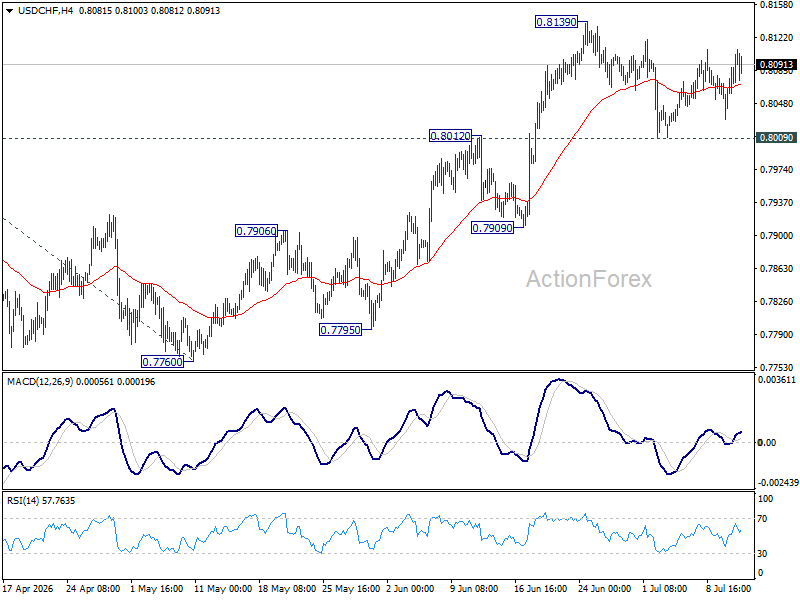The height and width of the screenshot is (600, 800).
Task: Select the 0.80090 level tag on price axis
Action: [776, 138]
